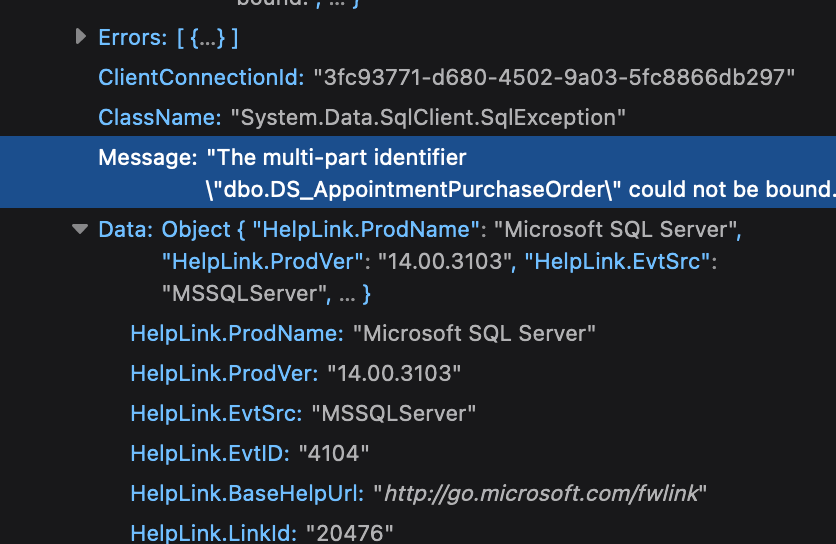Select the HelpLink.EvtID property key
The width and height of the screenshot is (836, 544).
tap(210, 453)
